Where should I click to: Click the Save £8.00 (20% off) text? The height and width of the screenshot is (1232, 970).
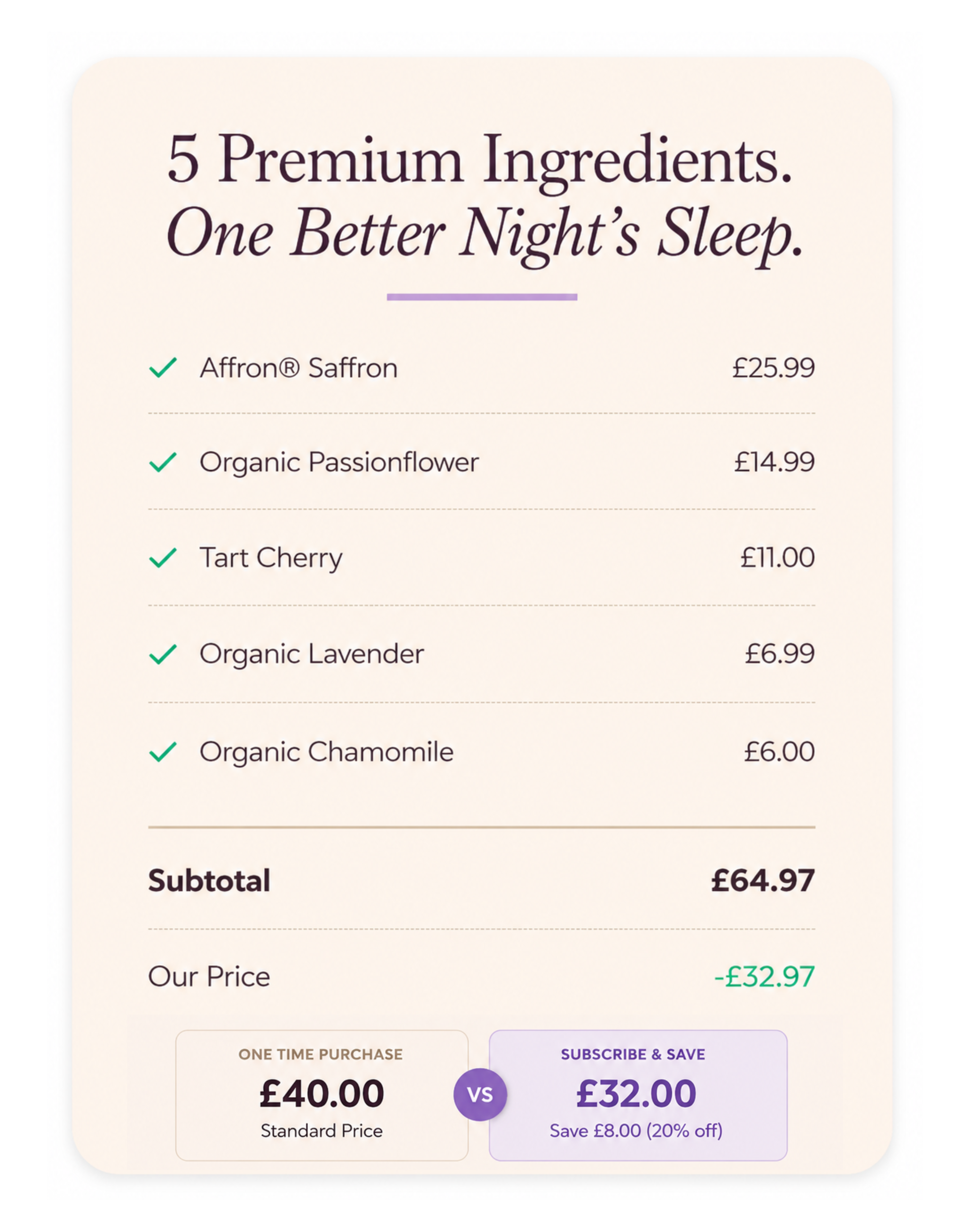pyautogui.click(x=636, y=1131)
